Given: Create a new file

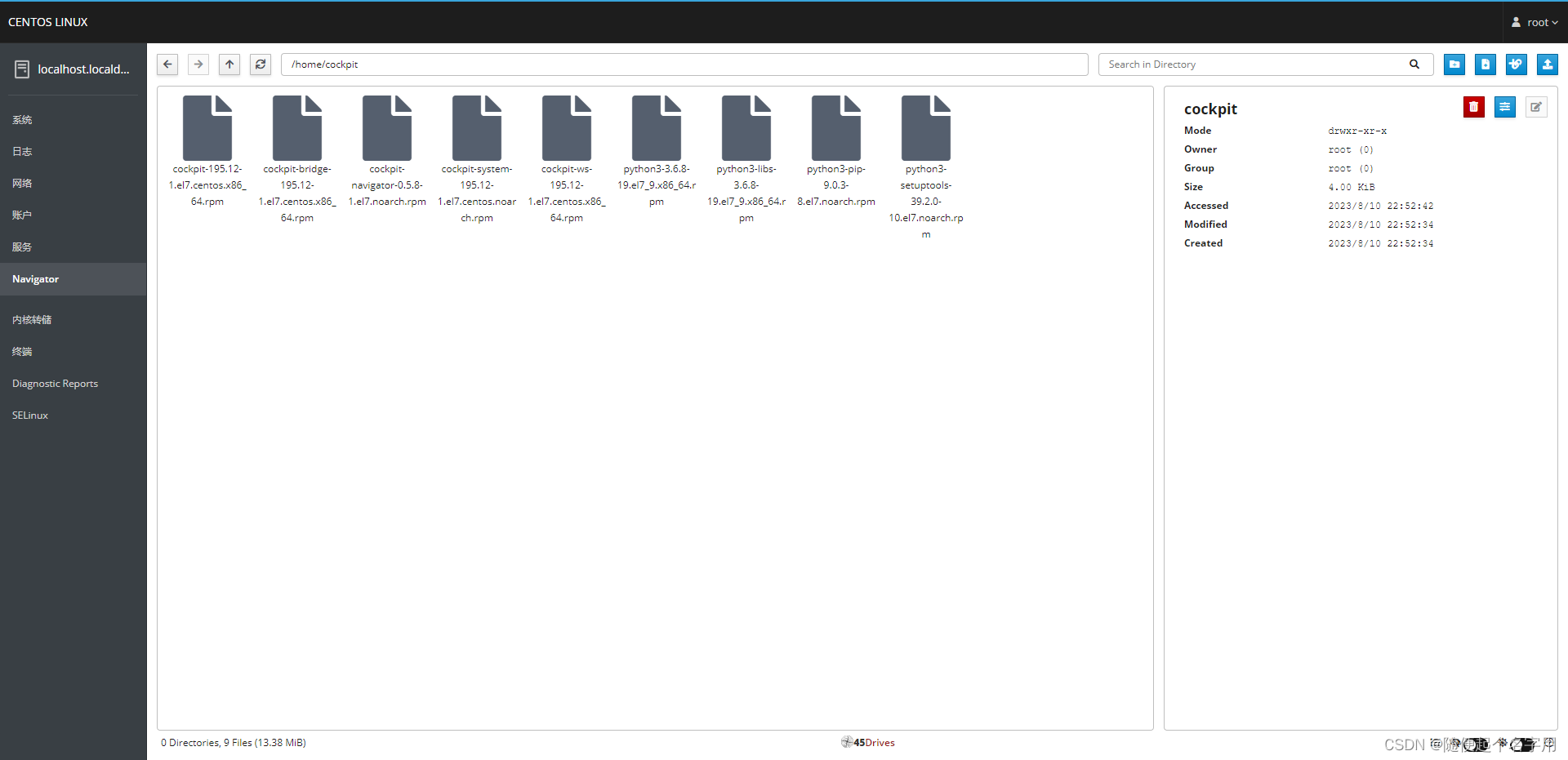Looking at the screenshot, I should (x=1485, y=64).
